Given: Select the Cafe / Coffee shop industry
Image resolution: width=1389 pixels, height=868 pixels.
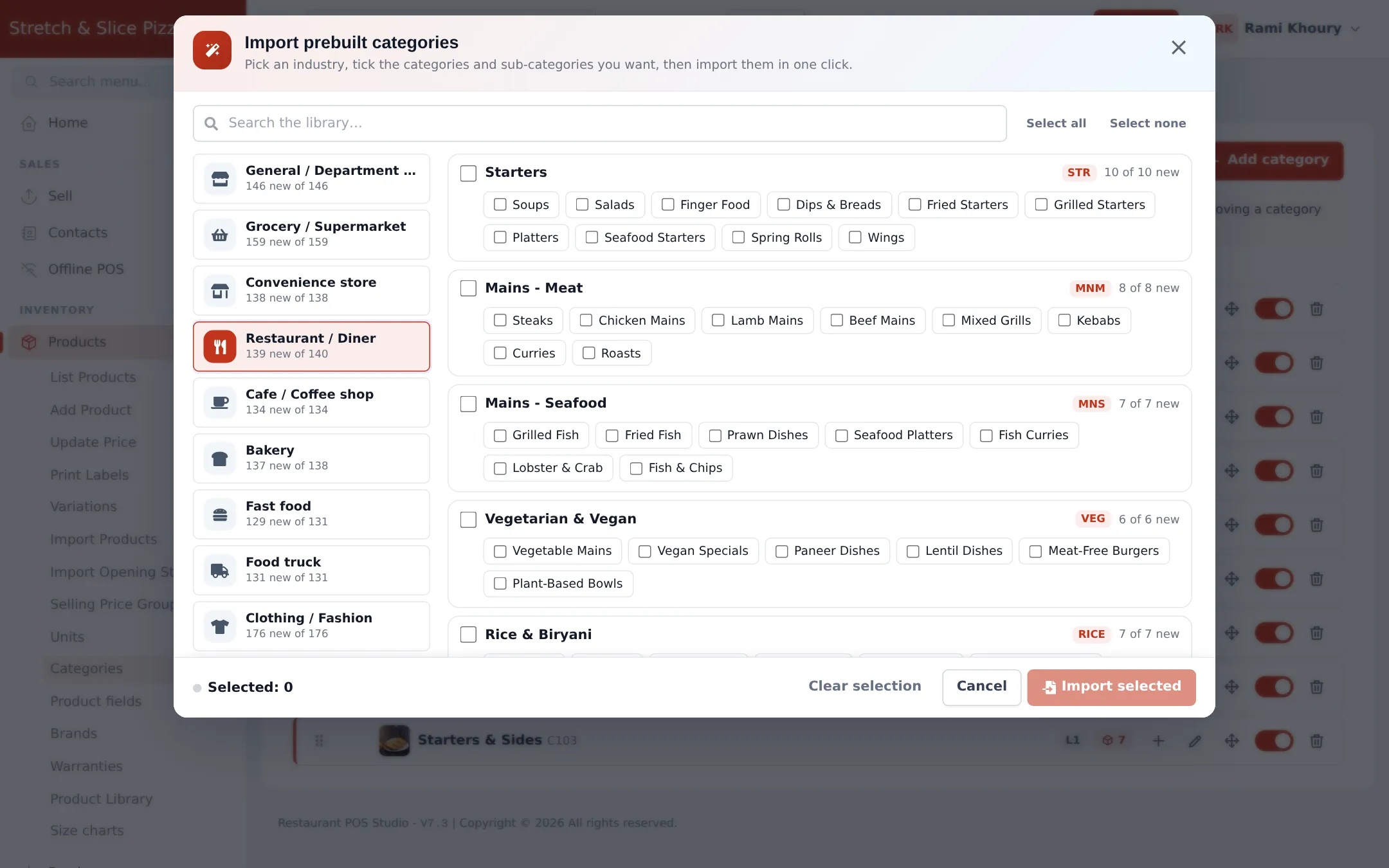Looking at the screenshot, I should 311,402.
